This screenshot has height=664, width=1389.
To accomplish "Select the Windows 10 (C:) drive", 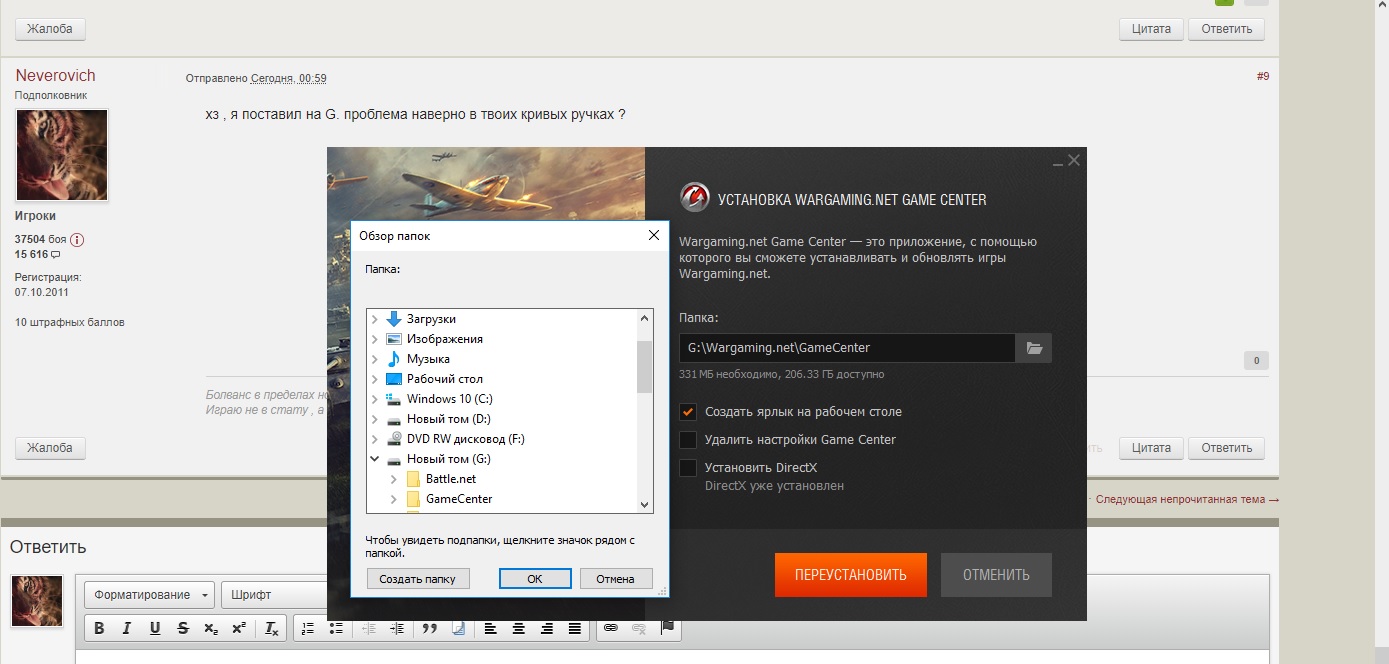I will click(449, 399).
